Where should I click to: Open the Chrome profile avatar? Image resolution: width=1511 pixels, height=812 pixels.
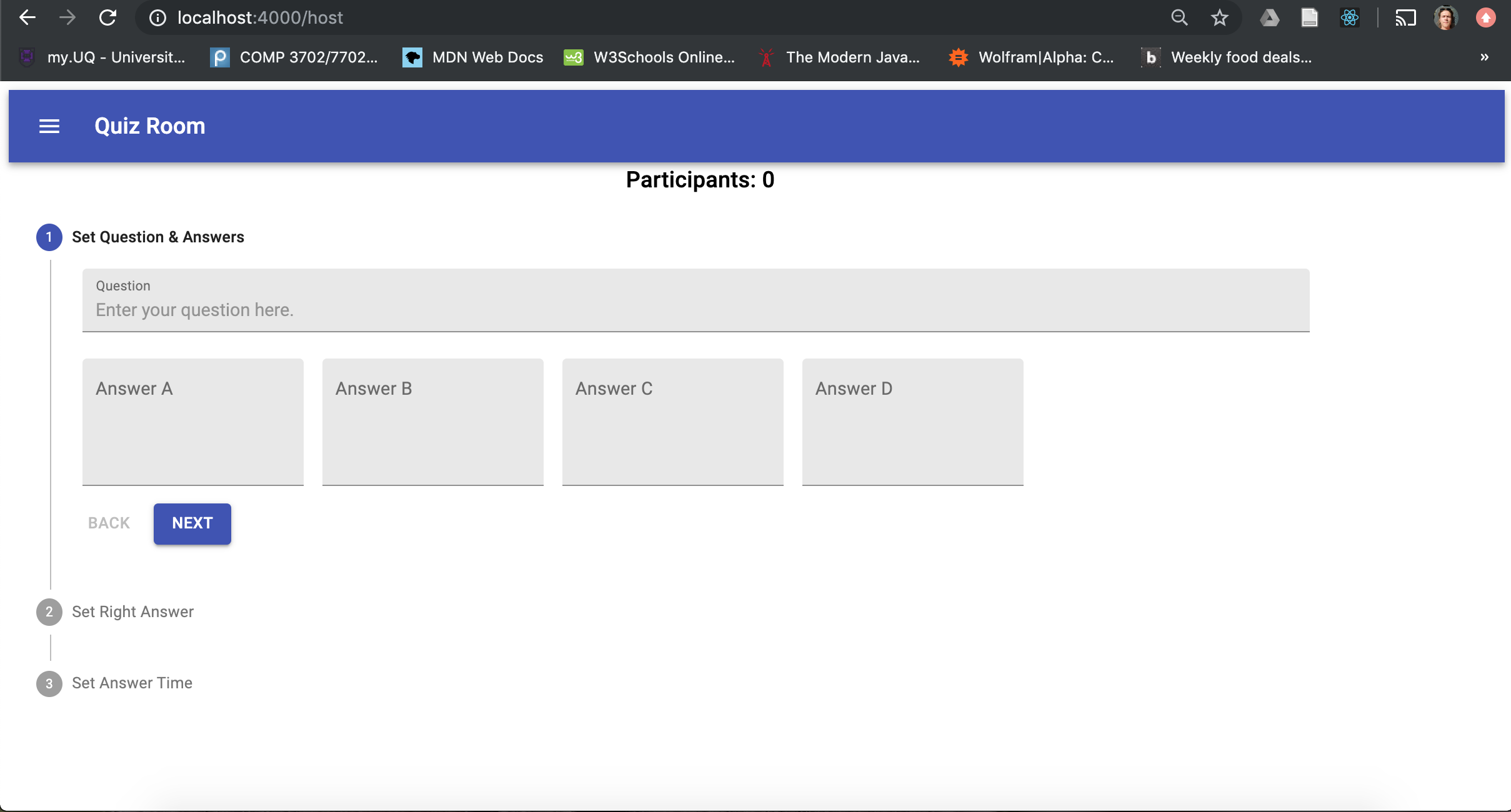click(x=1445, y=17)
